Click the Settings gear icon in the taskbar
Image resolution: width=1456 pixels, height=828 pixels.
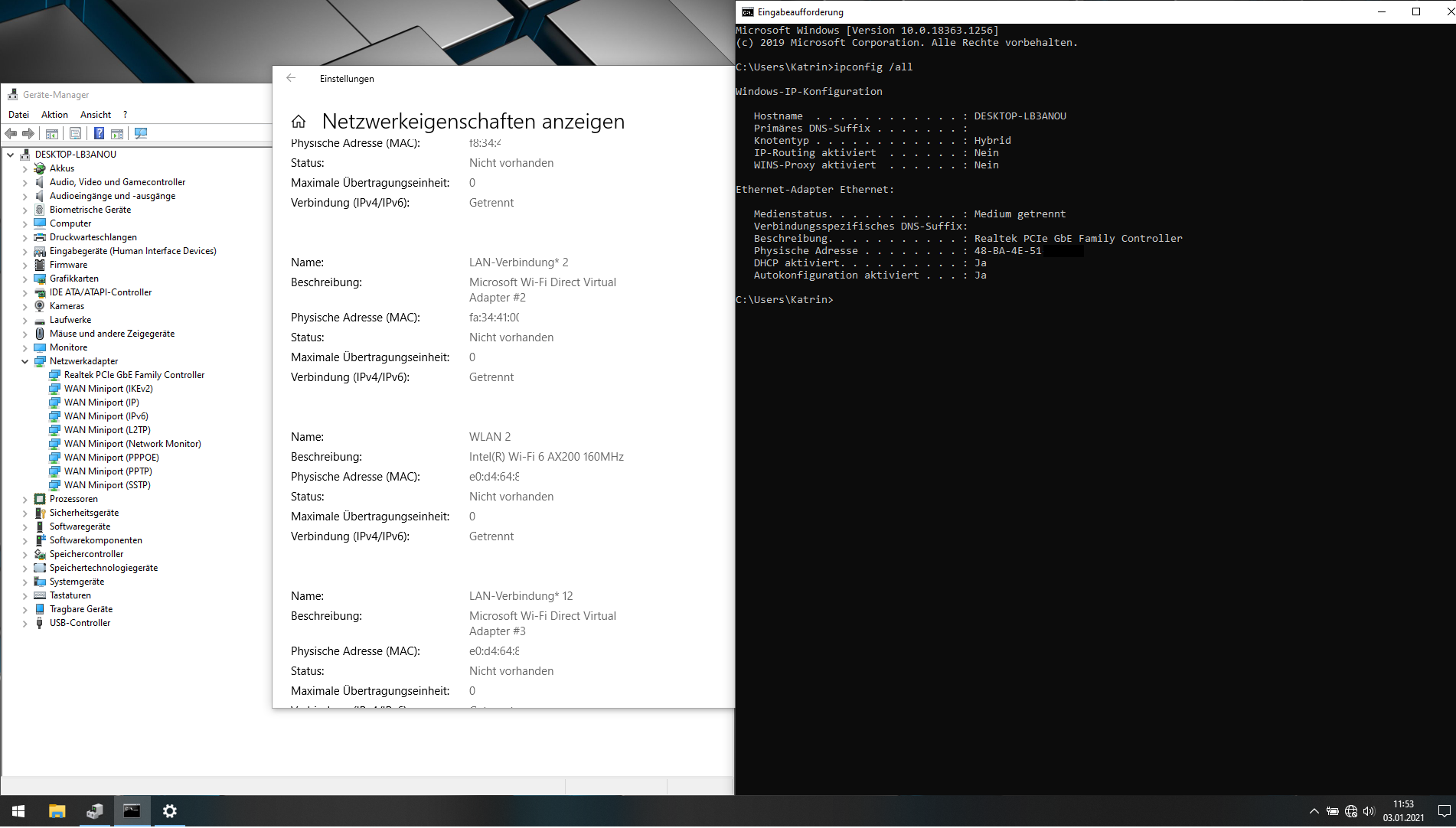click(x=170, y=811)
